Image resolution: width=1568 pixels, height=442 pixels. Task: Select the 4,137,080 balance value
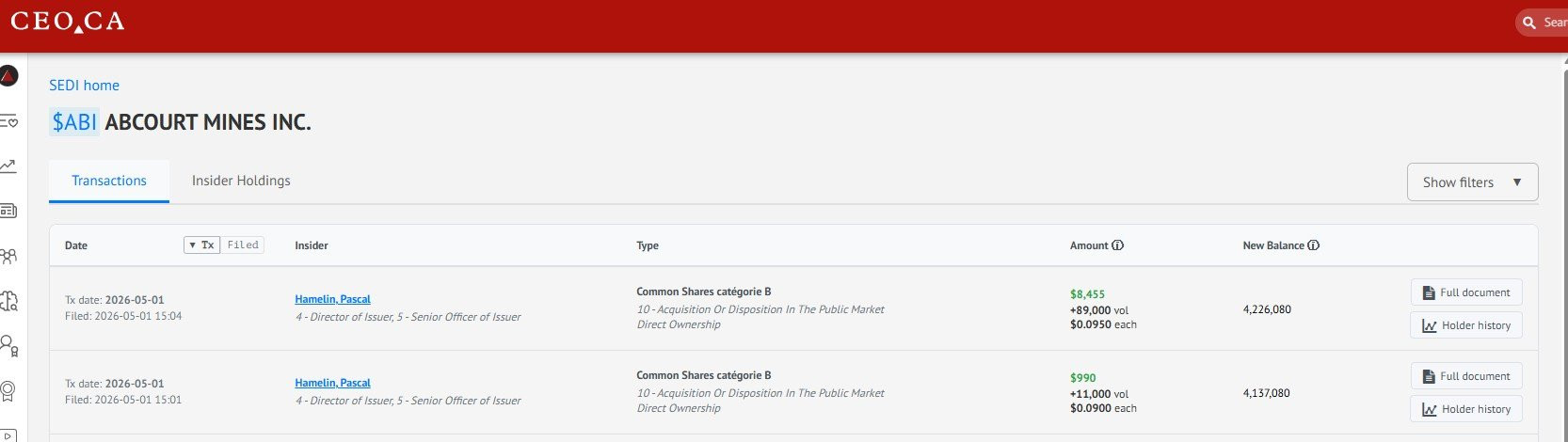tap(1267, 393)
